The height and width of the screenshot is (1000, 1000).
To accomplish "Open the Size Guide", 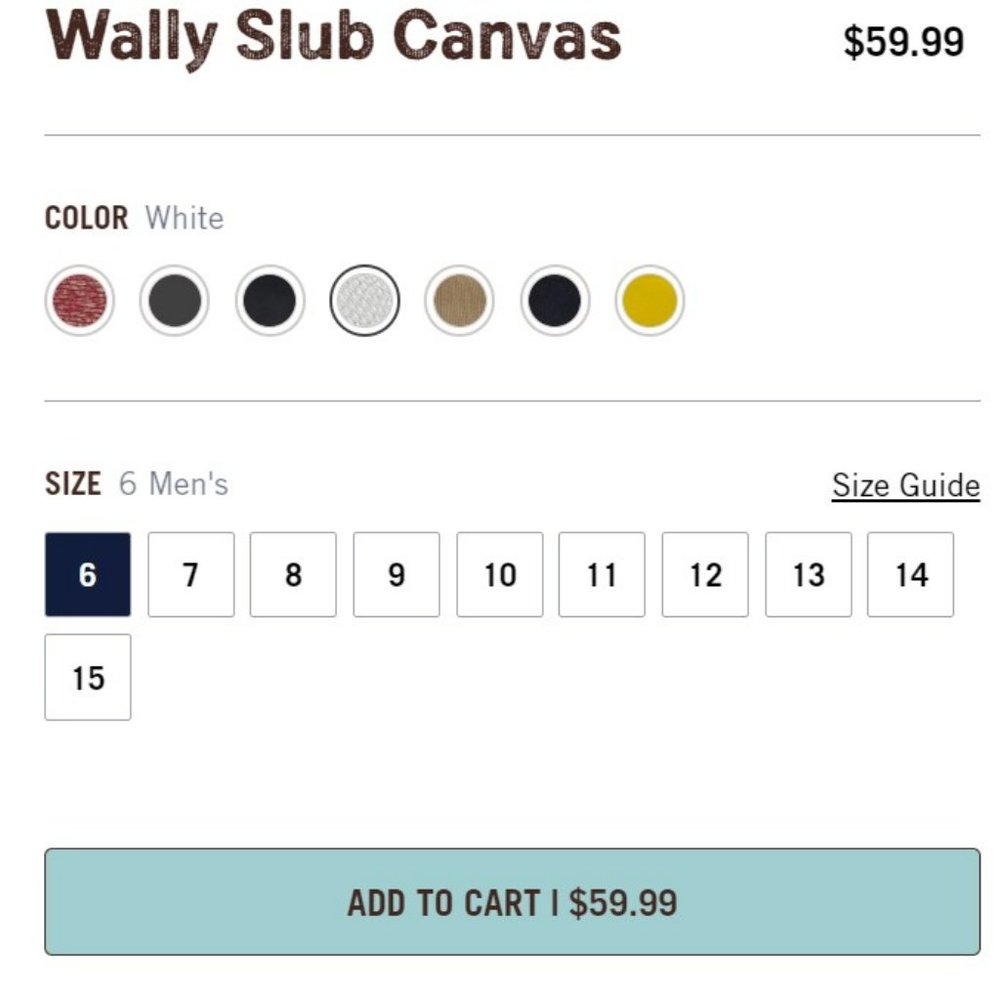I will (905, 485).
